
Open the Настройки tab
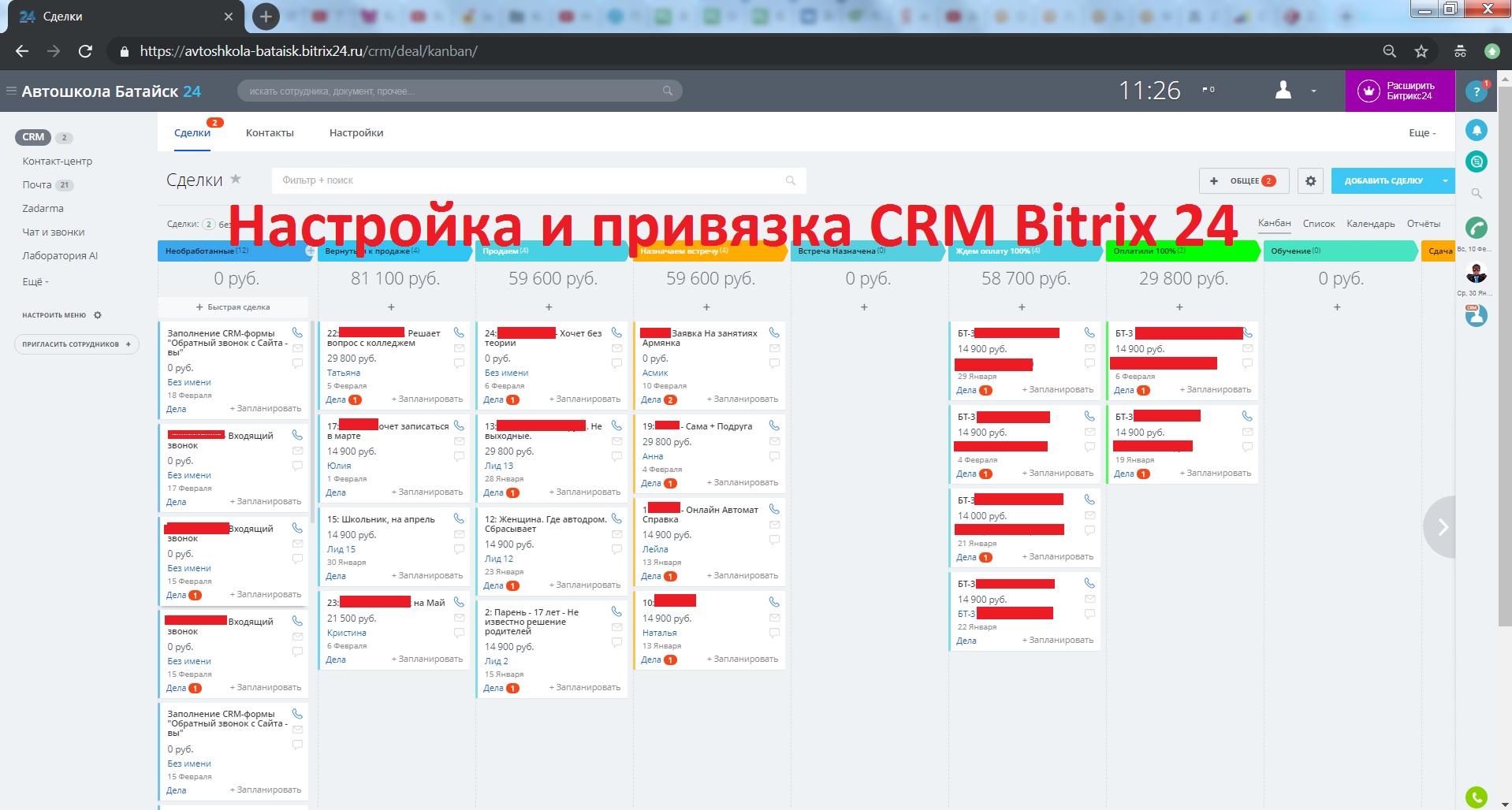(x=356, y=133)
